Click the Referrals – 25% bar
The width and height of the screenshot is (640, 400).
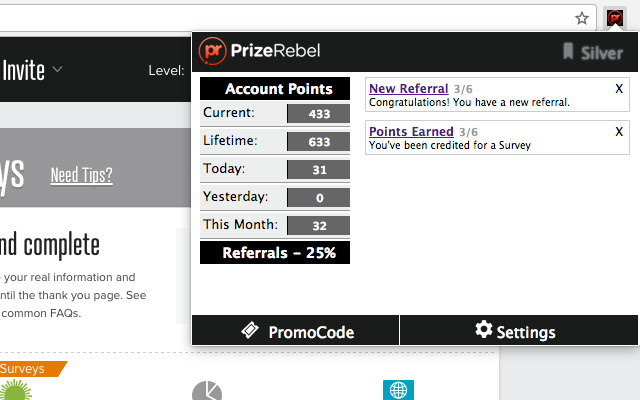click(275, 253)
